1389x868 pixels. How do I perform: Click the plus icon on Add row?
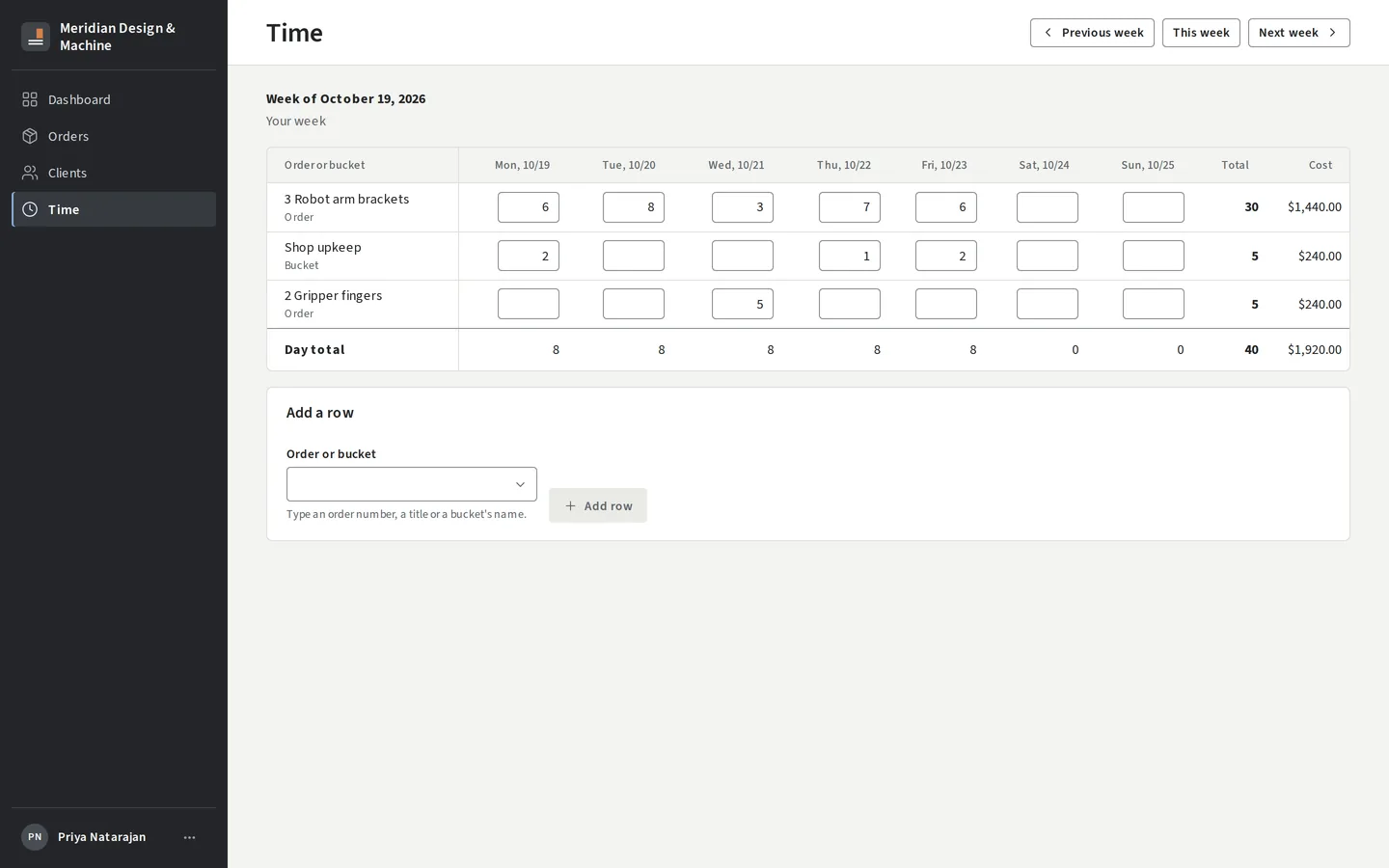570,505
